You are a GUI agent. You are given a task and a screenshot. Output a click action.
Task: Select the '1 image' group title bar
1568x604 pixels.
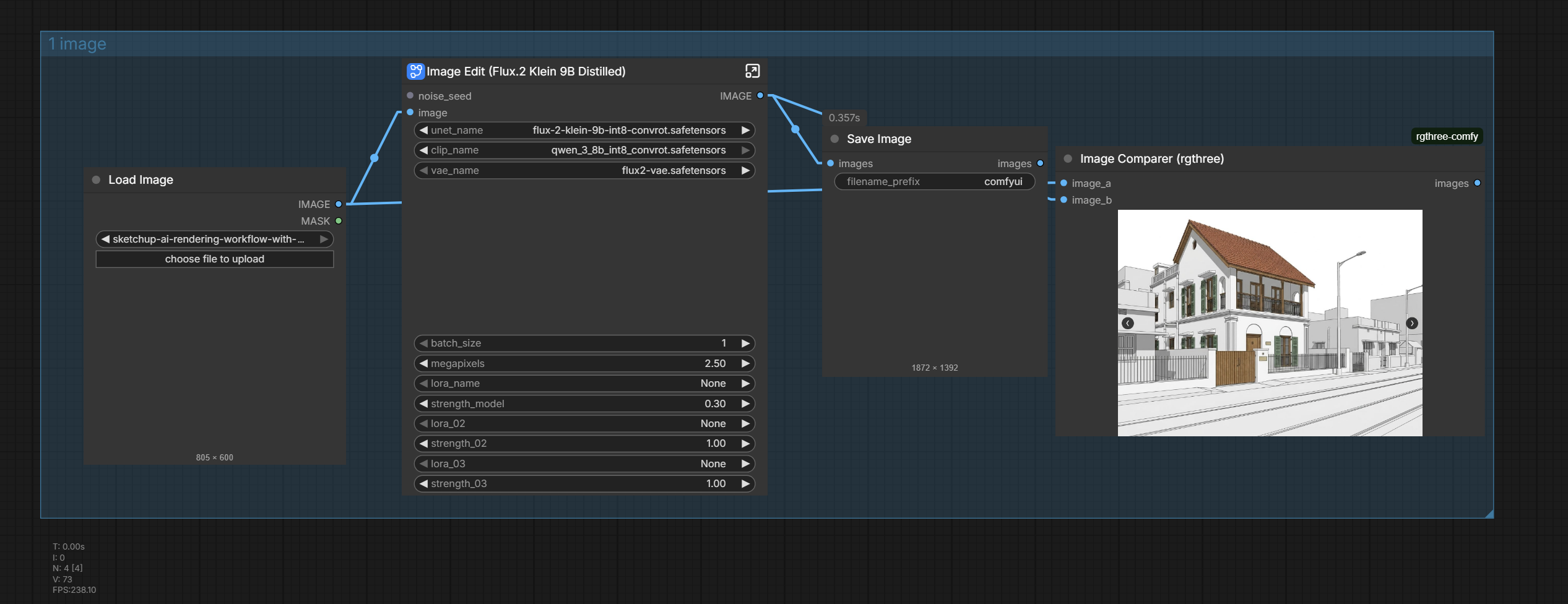point(767,44)
